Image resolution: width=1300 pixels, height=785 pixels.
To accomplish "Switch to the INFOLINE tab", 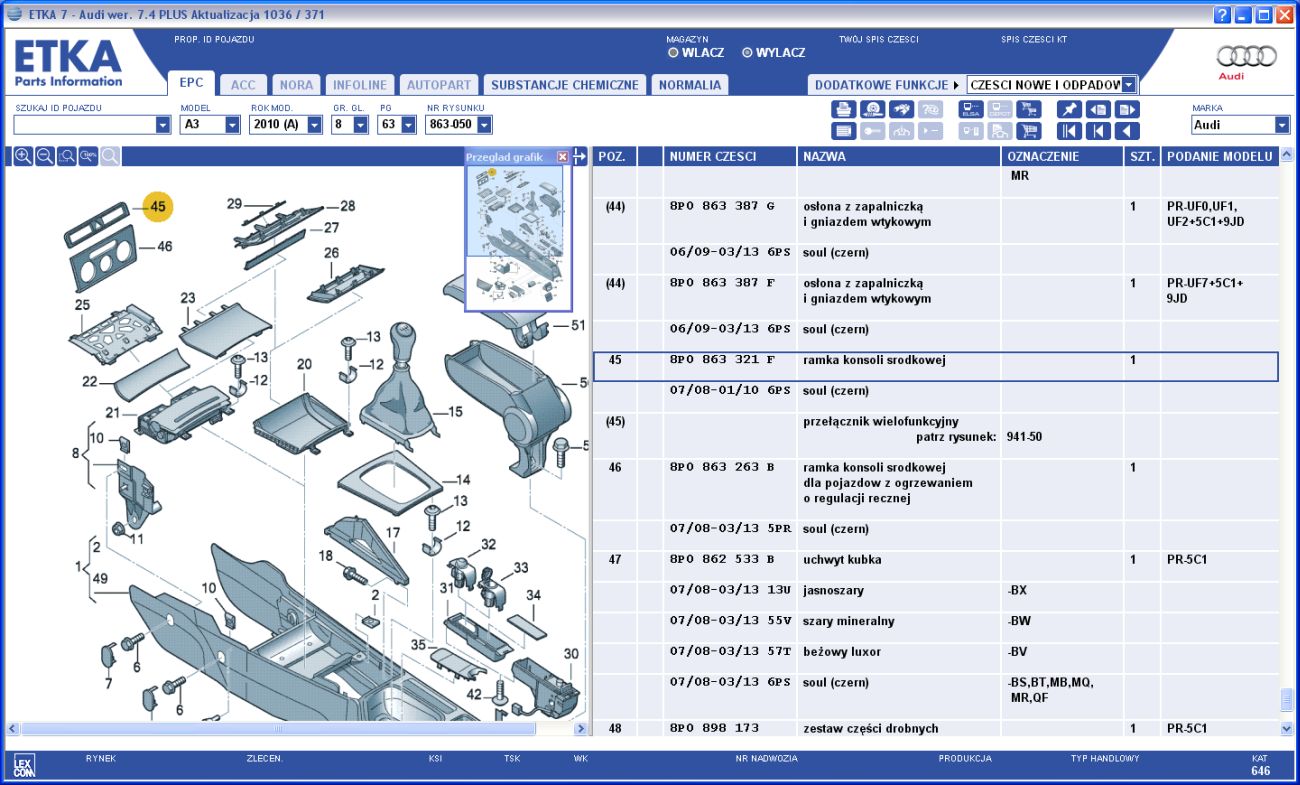I will [x=360, y=85].
